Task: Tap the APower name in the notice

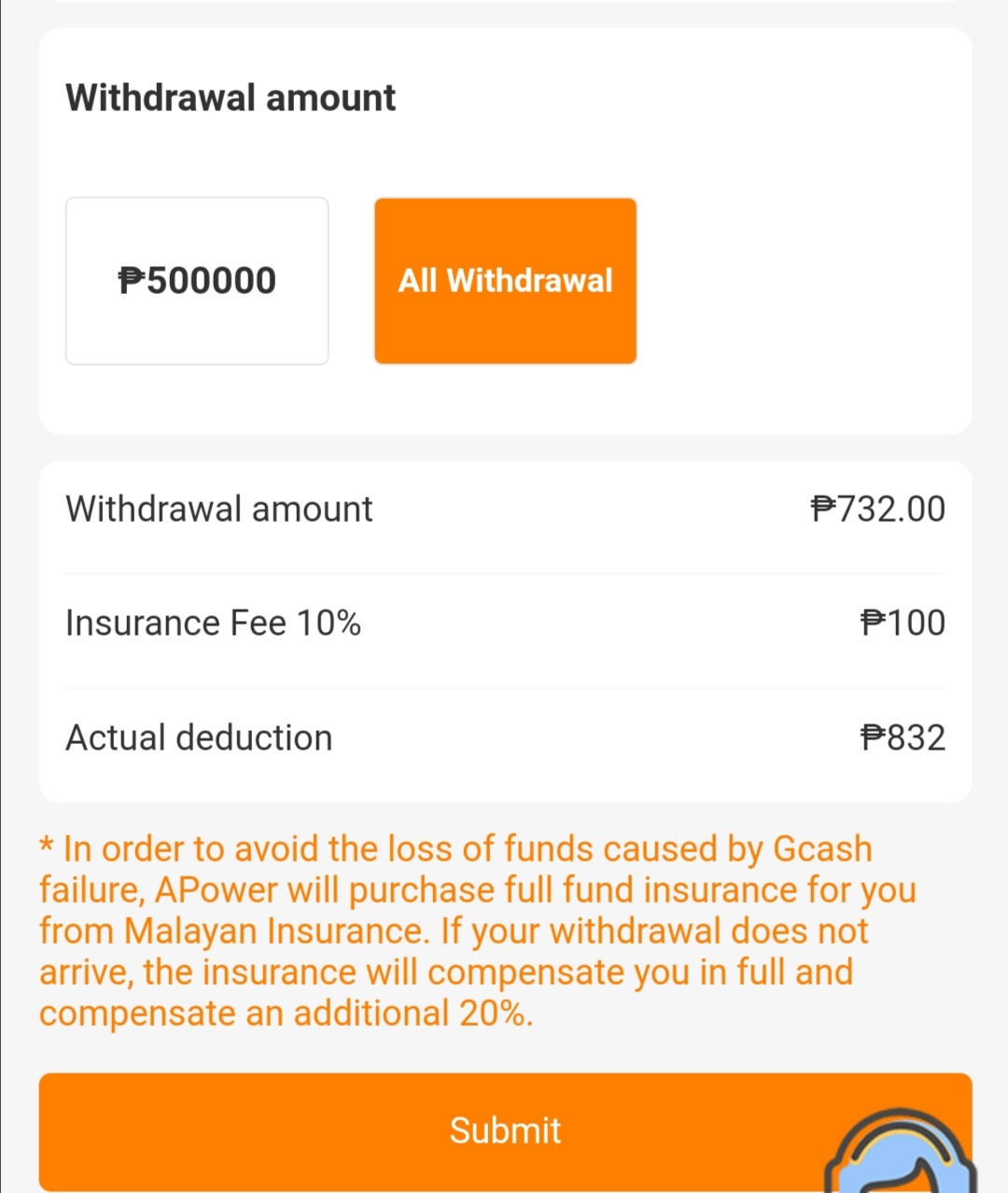Action: coord(216,890)
